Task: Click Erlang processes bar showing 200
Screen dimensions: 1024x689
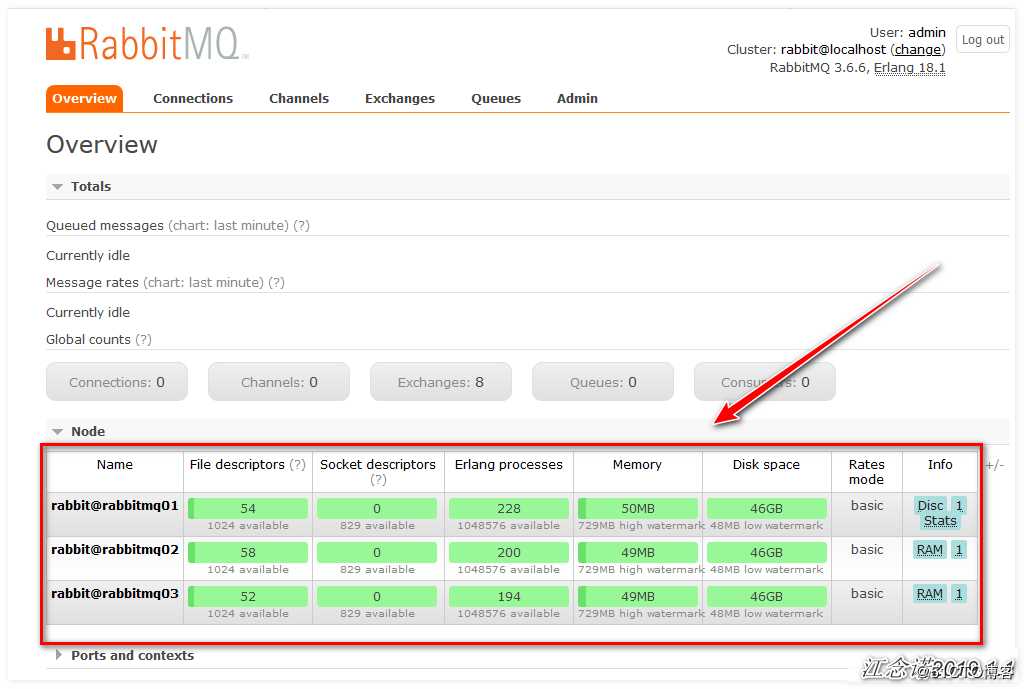Action: coord(509,553)
